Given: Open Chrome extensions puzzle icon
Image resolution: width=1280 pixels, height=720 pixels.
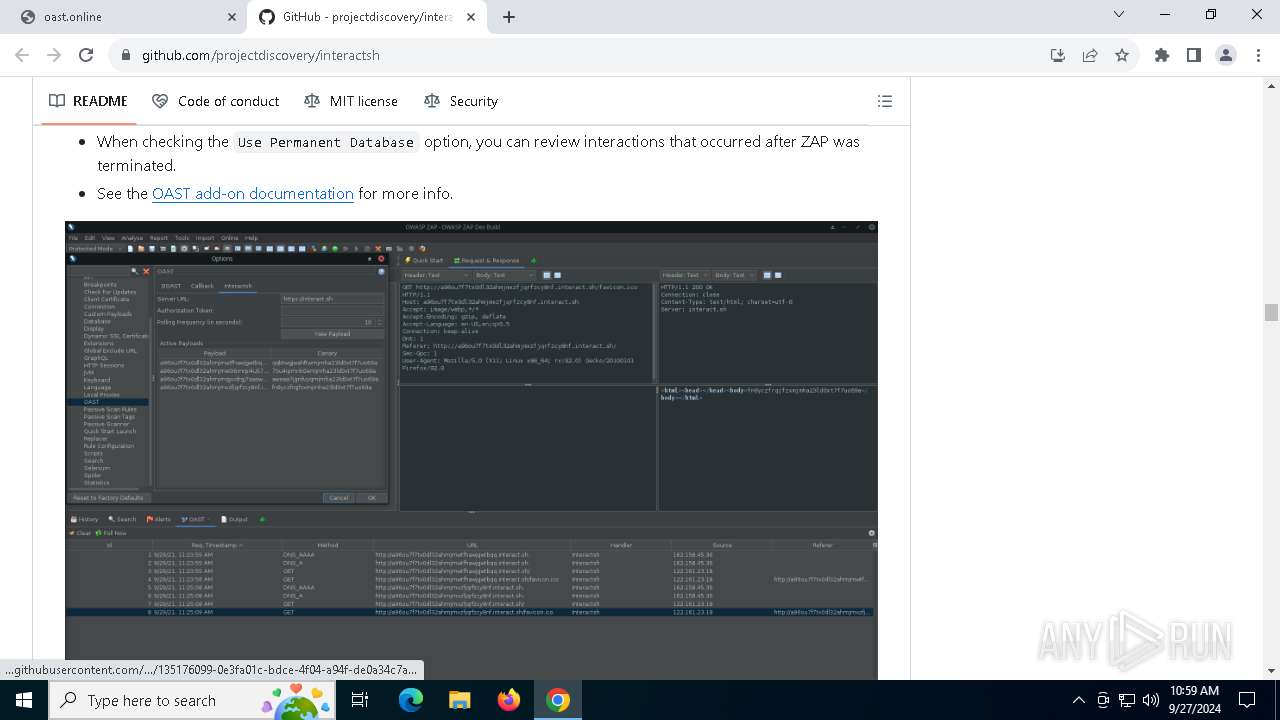Looking at the screenshot, I should click(1162, 55).
